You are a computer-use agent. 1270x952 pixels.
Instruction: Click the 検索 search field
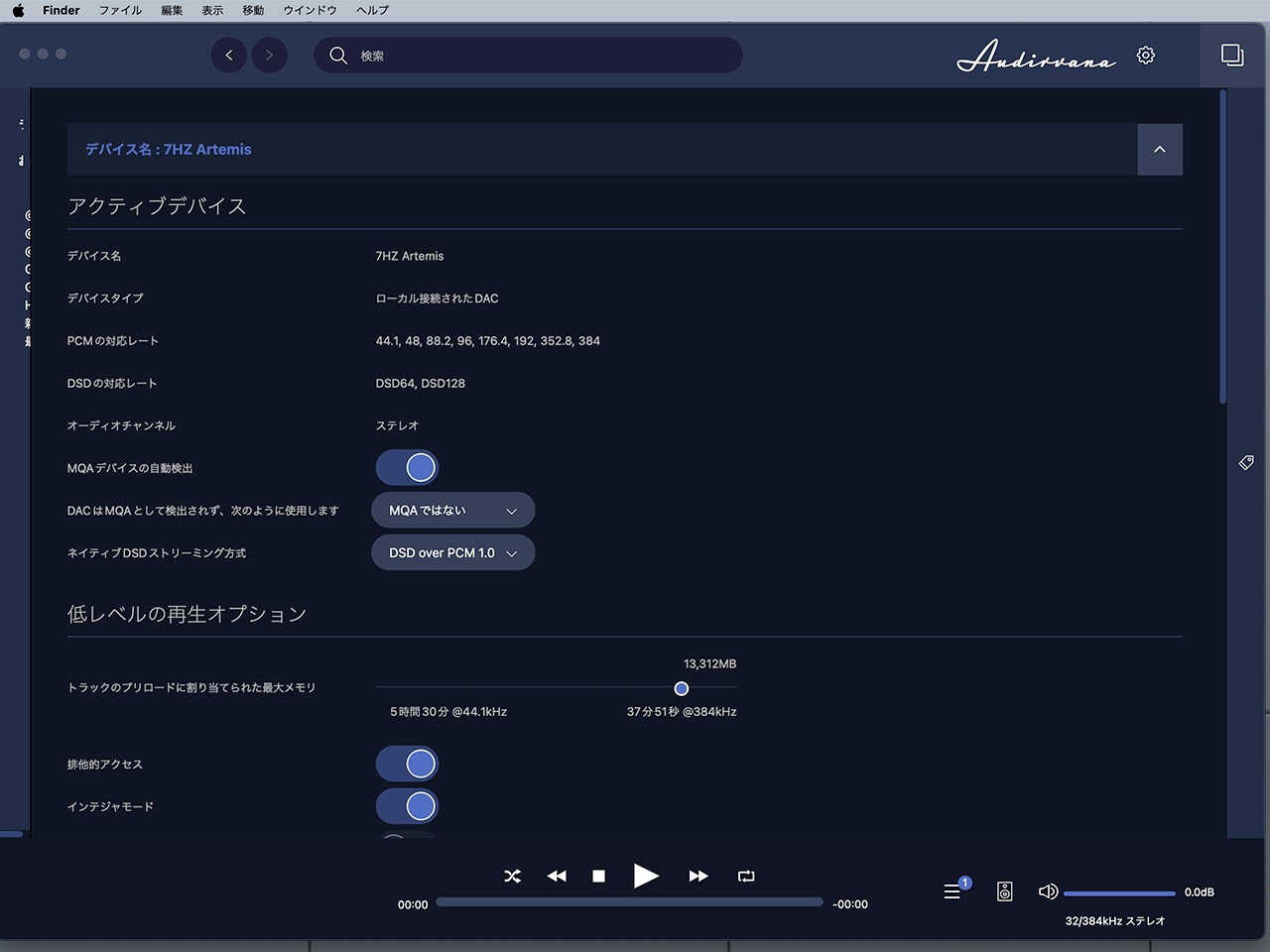[x=528, y=56]
